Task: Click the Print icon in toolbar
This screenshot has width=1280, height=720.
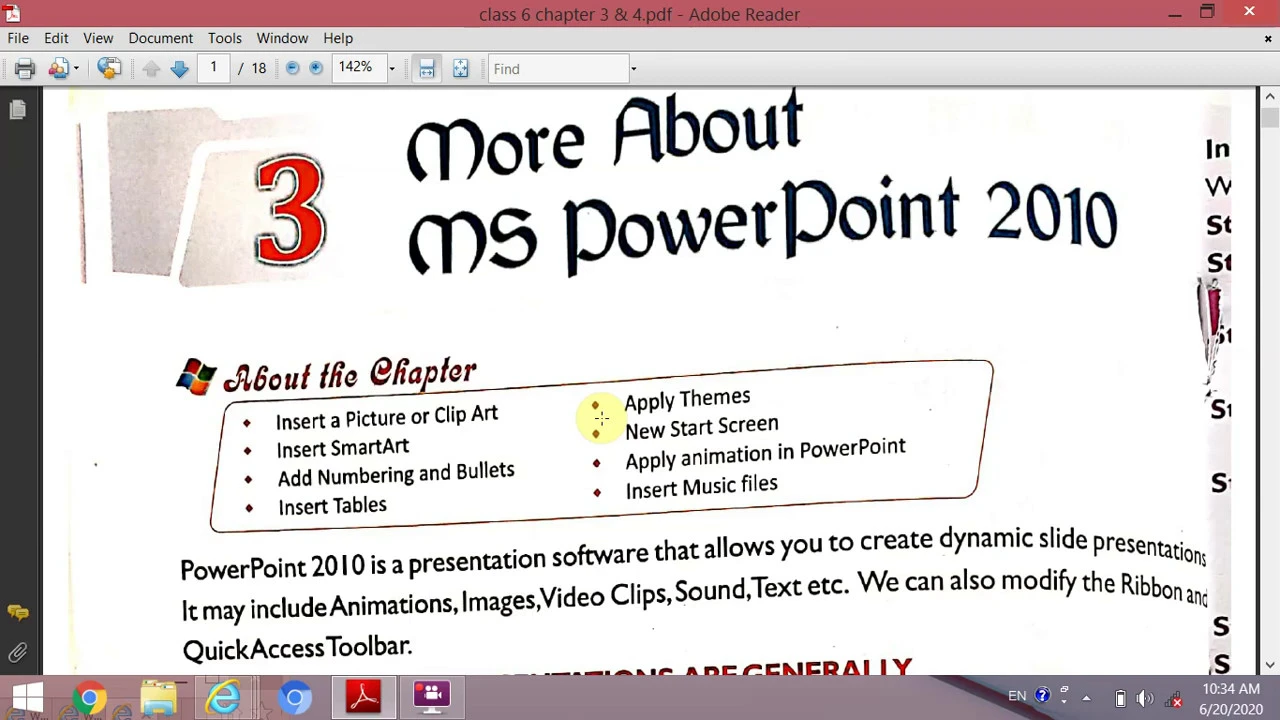Action: tap(25, 68)
